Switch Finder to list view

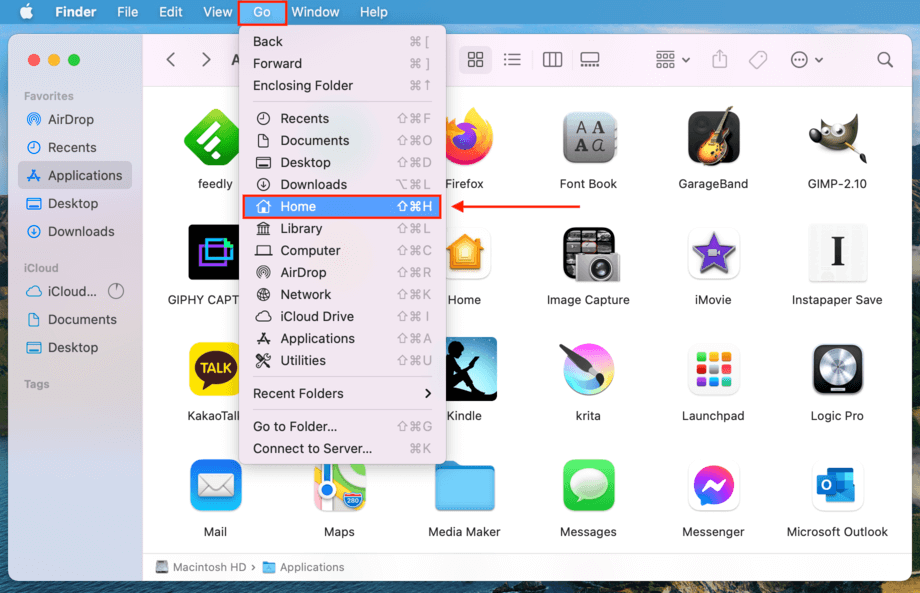(x=512, y=59)
